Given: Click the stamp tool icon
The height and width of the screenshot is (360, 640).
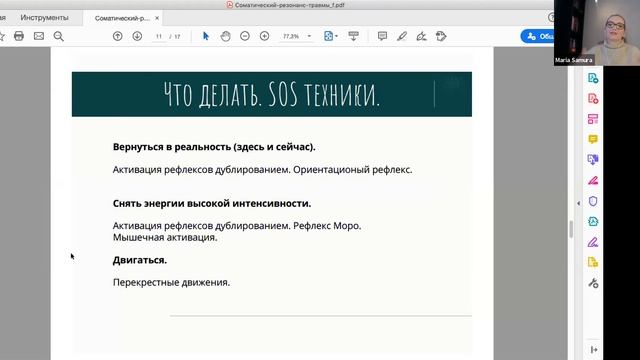Looking at the screenshot, I should point(441,36).
